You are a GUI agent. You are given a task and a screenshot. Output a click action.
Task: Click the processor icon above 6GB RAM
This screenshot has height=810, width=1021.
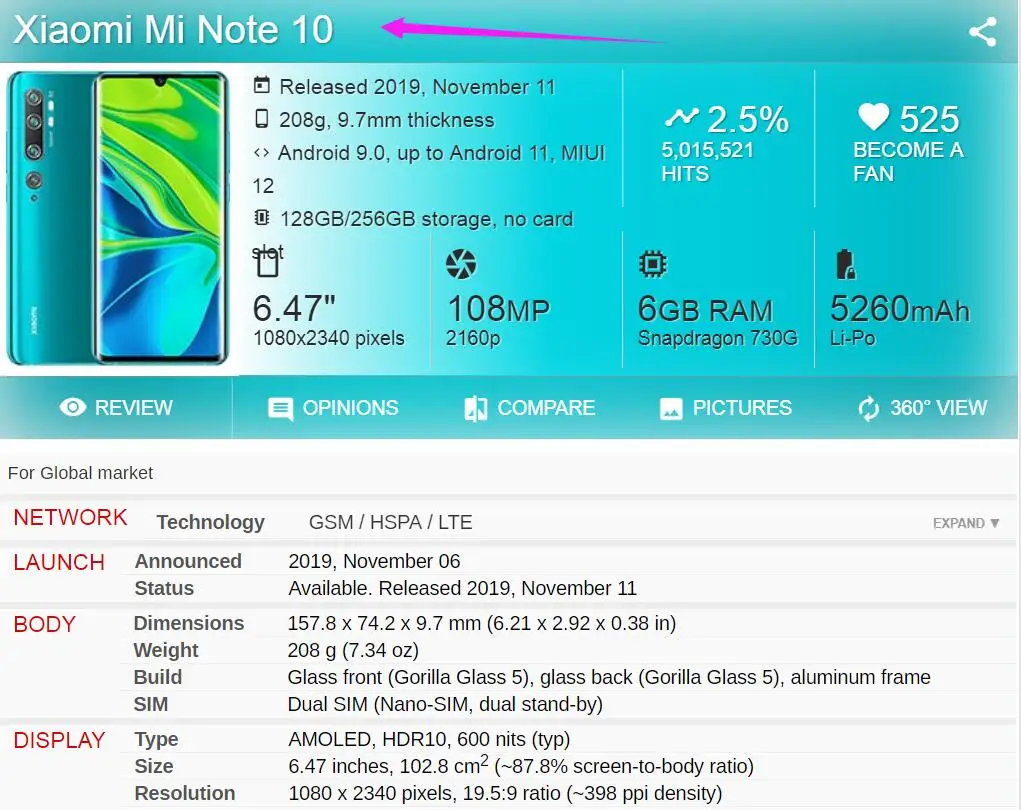coord(652,264)
